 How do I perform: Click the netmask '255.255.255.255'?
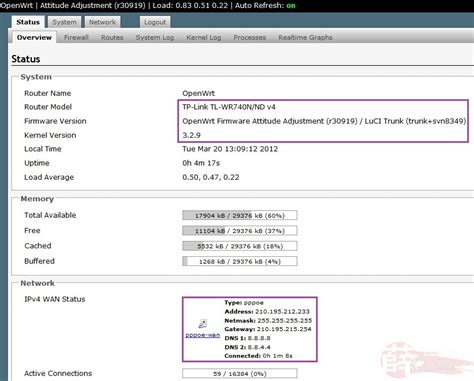click(285, 320)
